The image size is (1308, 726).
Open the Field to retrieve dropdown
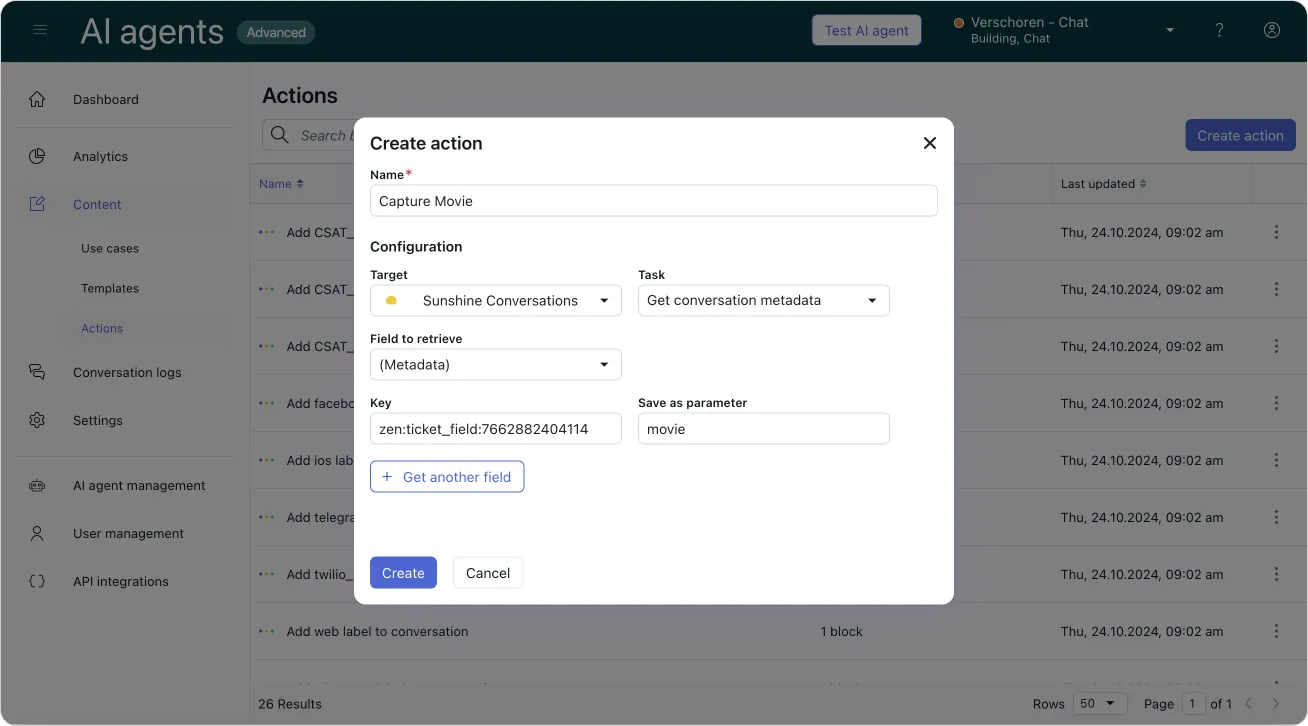(495, 365)
